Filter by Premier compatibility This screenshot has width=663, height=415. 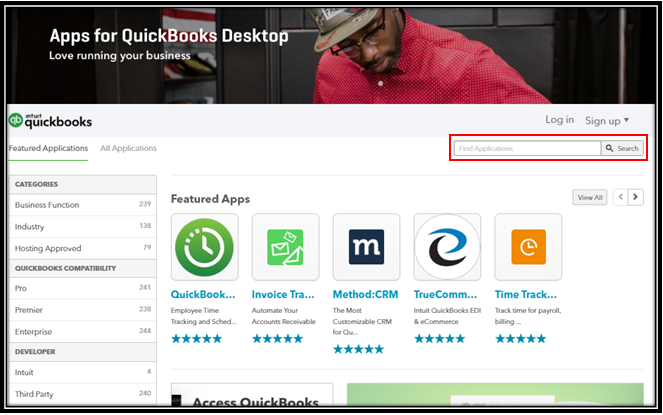coord(82,310)
